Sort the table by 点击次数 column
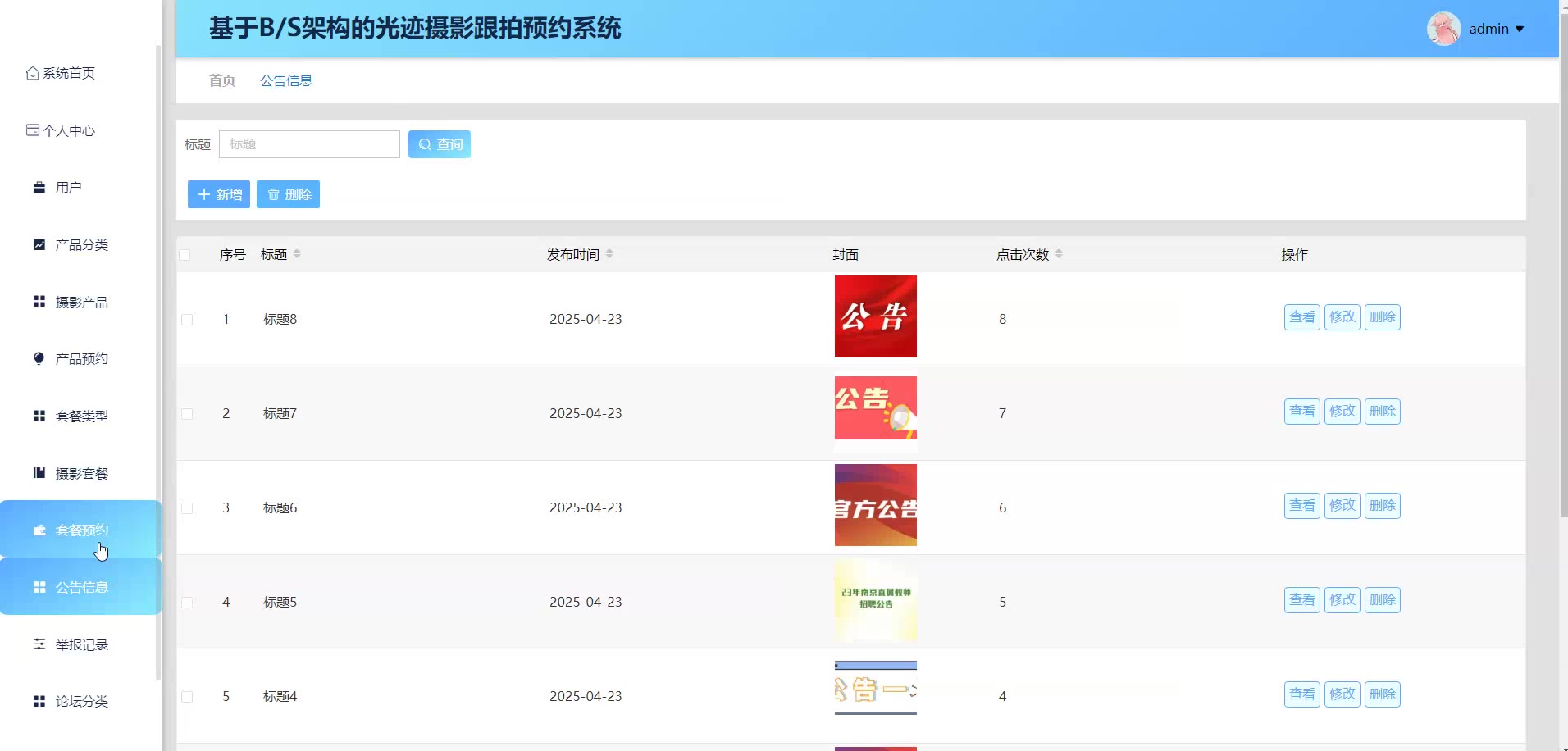This screenshot has width=1568, height=751. (x=1059, y=254)
